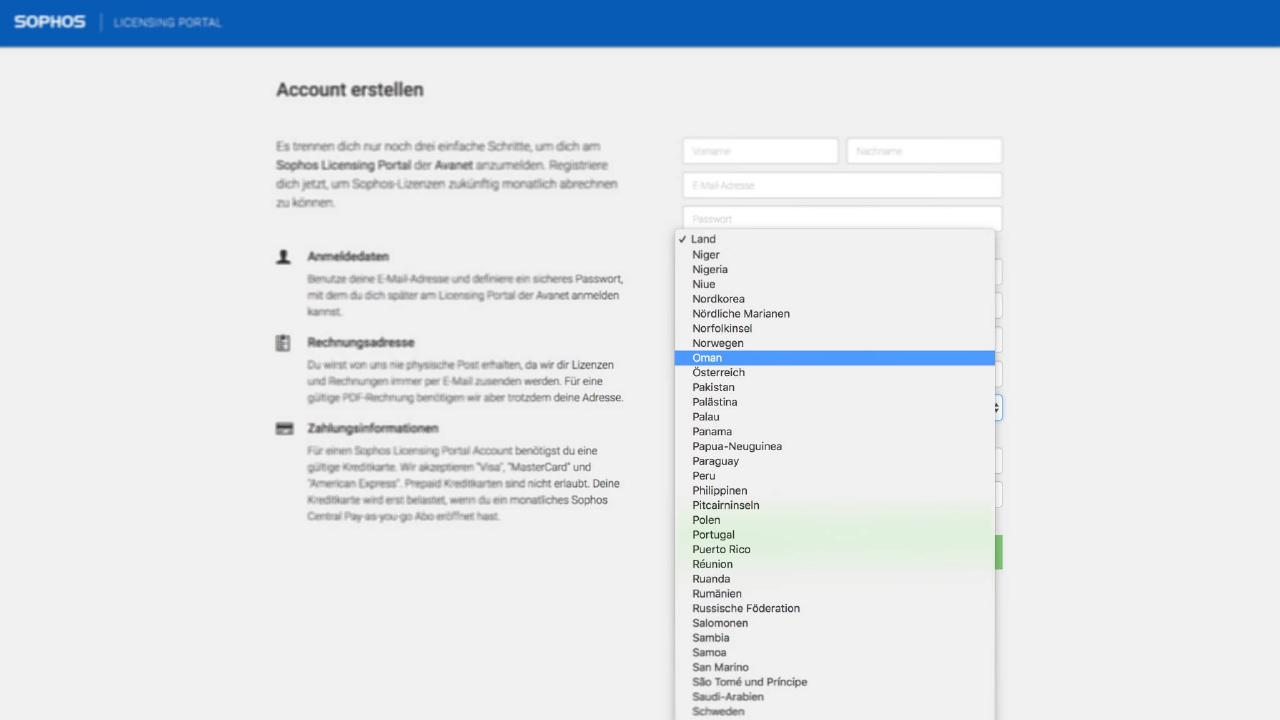The height and width of the screenshot is (720, 1280).
Task: Click the Vorname input field
Action: click(x=760, y=151)
